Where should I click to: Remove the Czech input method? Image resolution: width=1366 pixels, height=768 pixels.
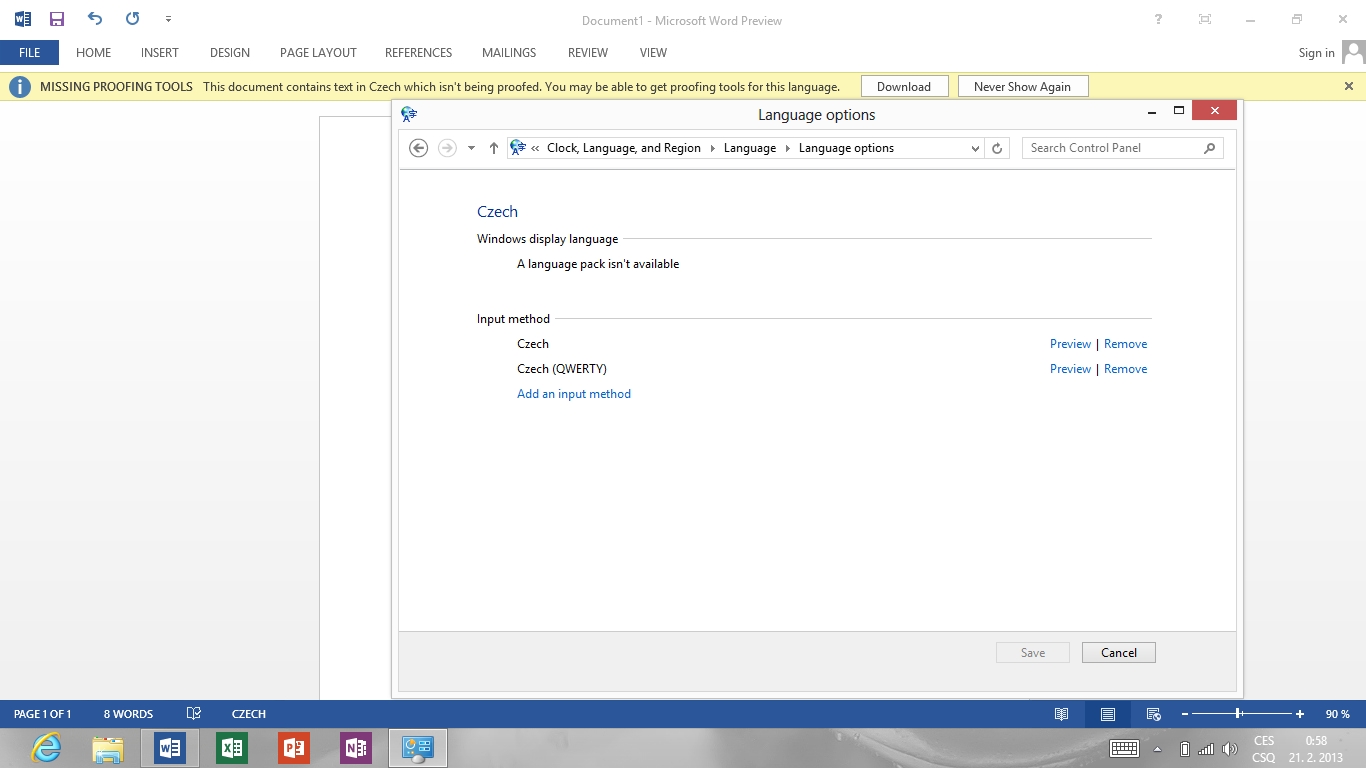point(1125,344)
